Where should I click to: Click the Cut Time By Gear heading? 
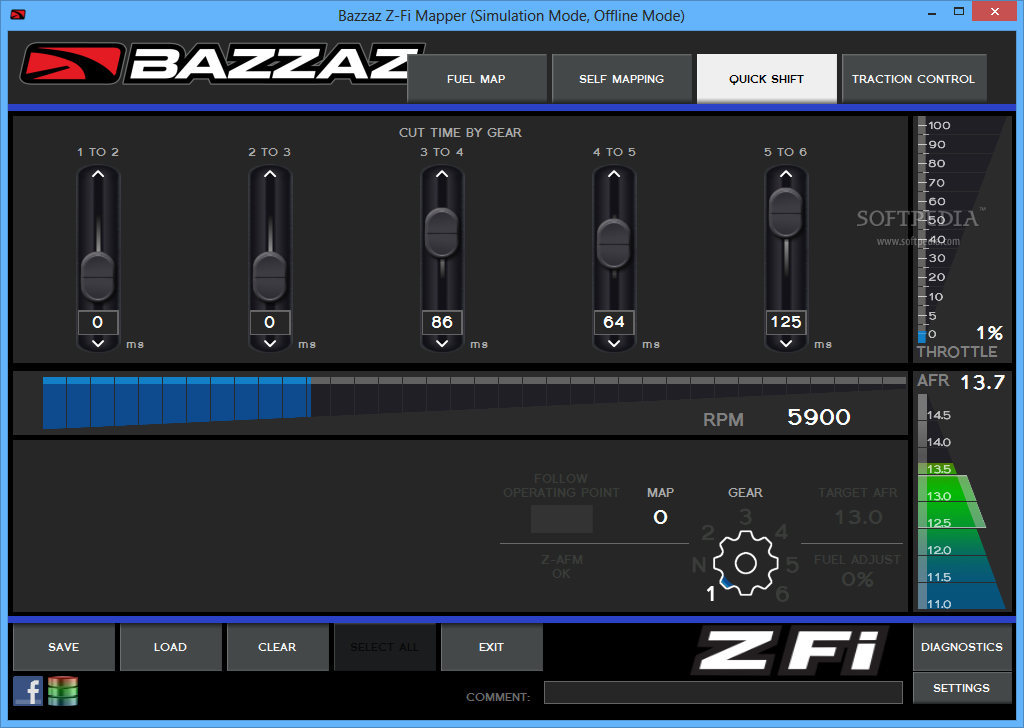(460, 133)
